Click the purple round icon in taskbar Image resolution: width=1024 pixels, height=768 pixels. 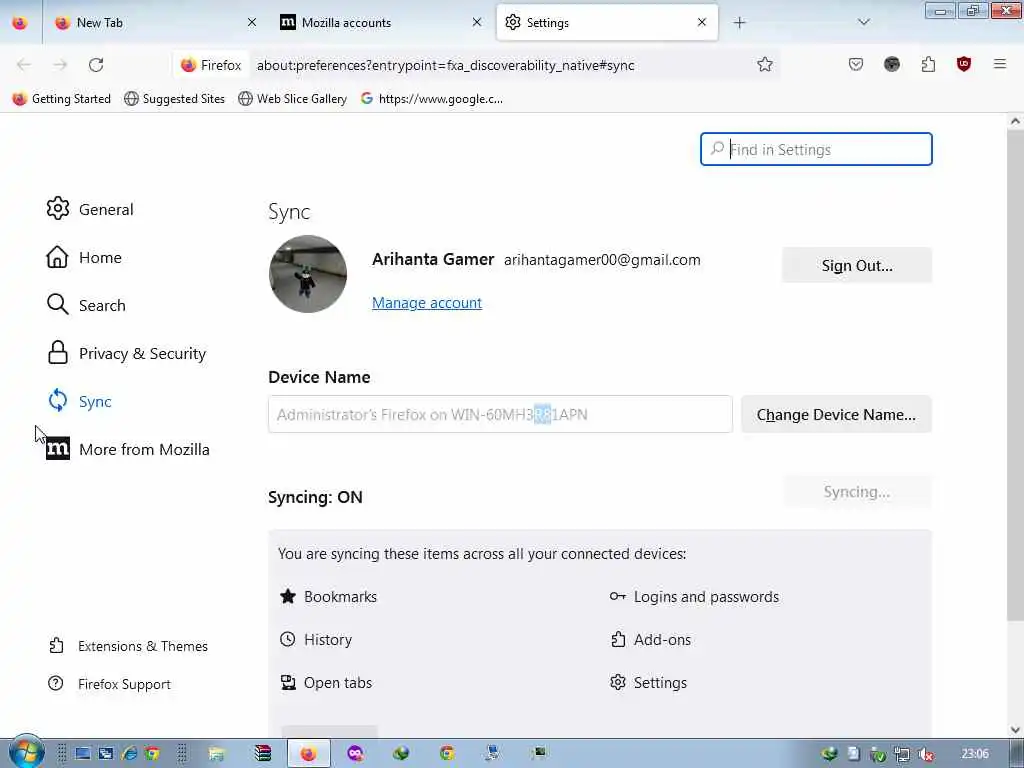pyautogui.click(x=355, y=754)
